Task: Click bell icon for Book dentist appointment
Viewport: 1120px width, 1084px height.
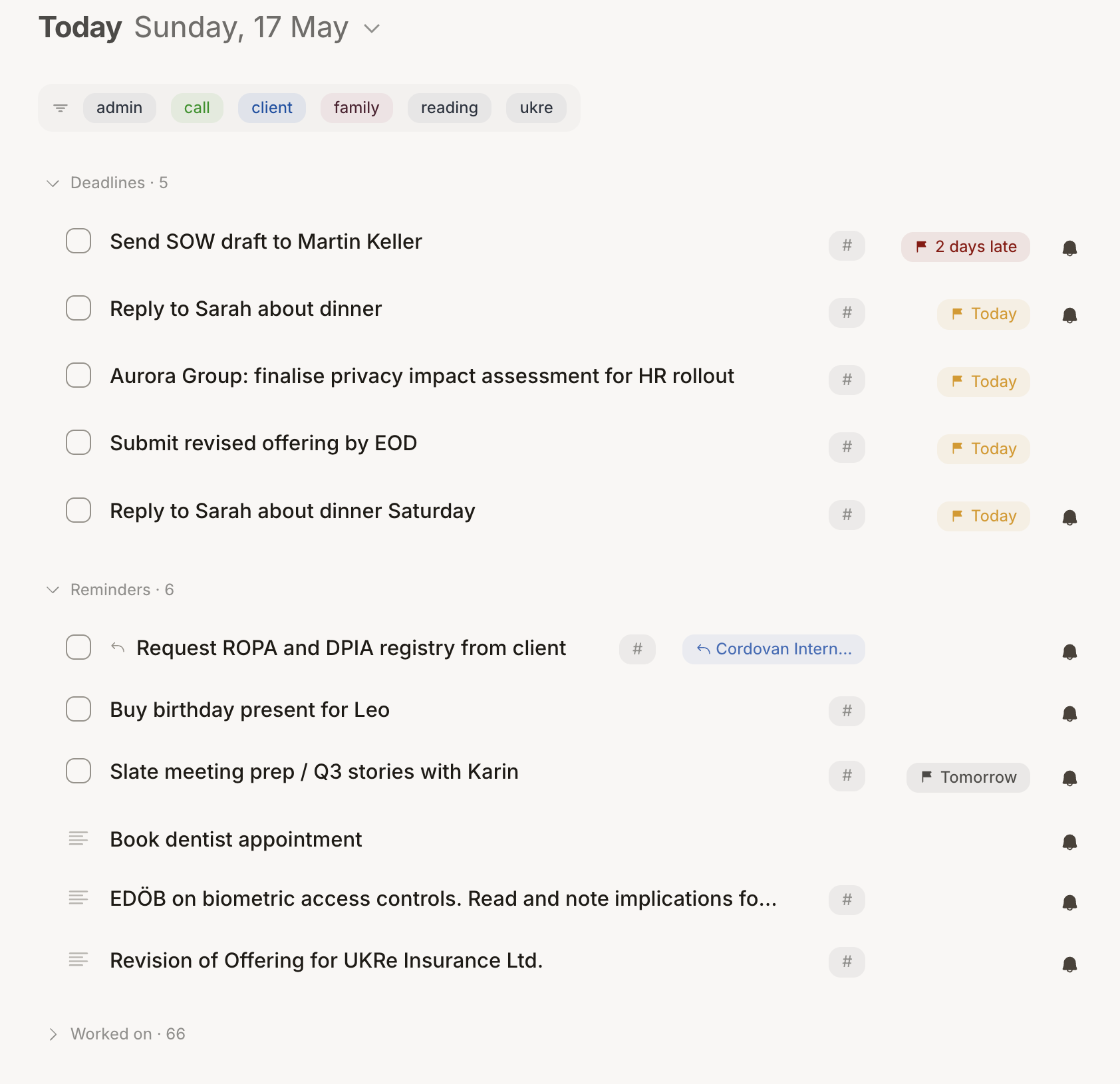Action: coord(1069,842)
